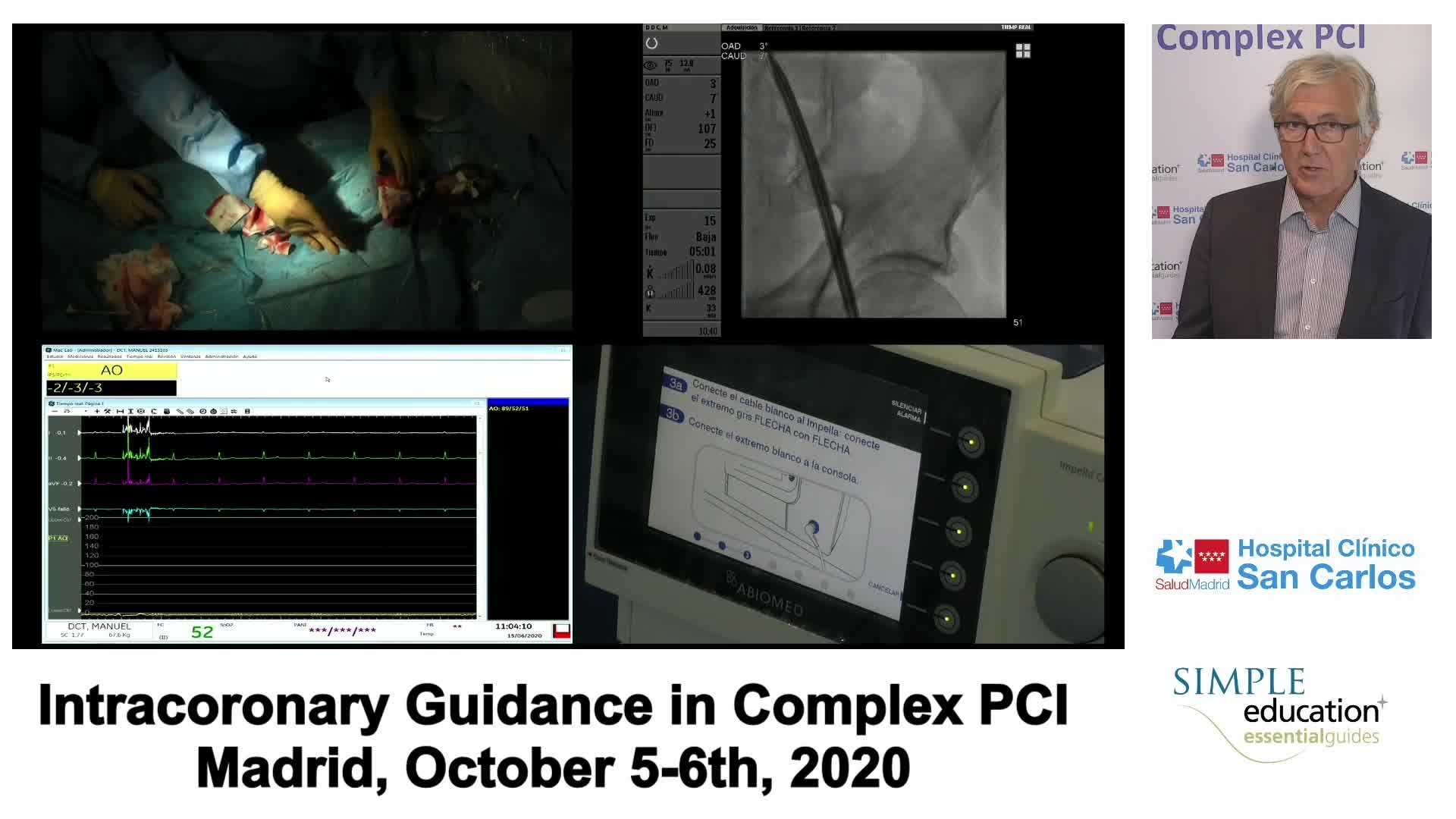Toggle the eye icon in fluoroscopy panel
The image size is (1456, 819).
coord(650,65)
